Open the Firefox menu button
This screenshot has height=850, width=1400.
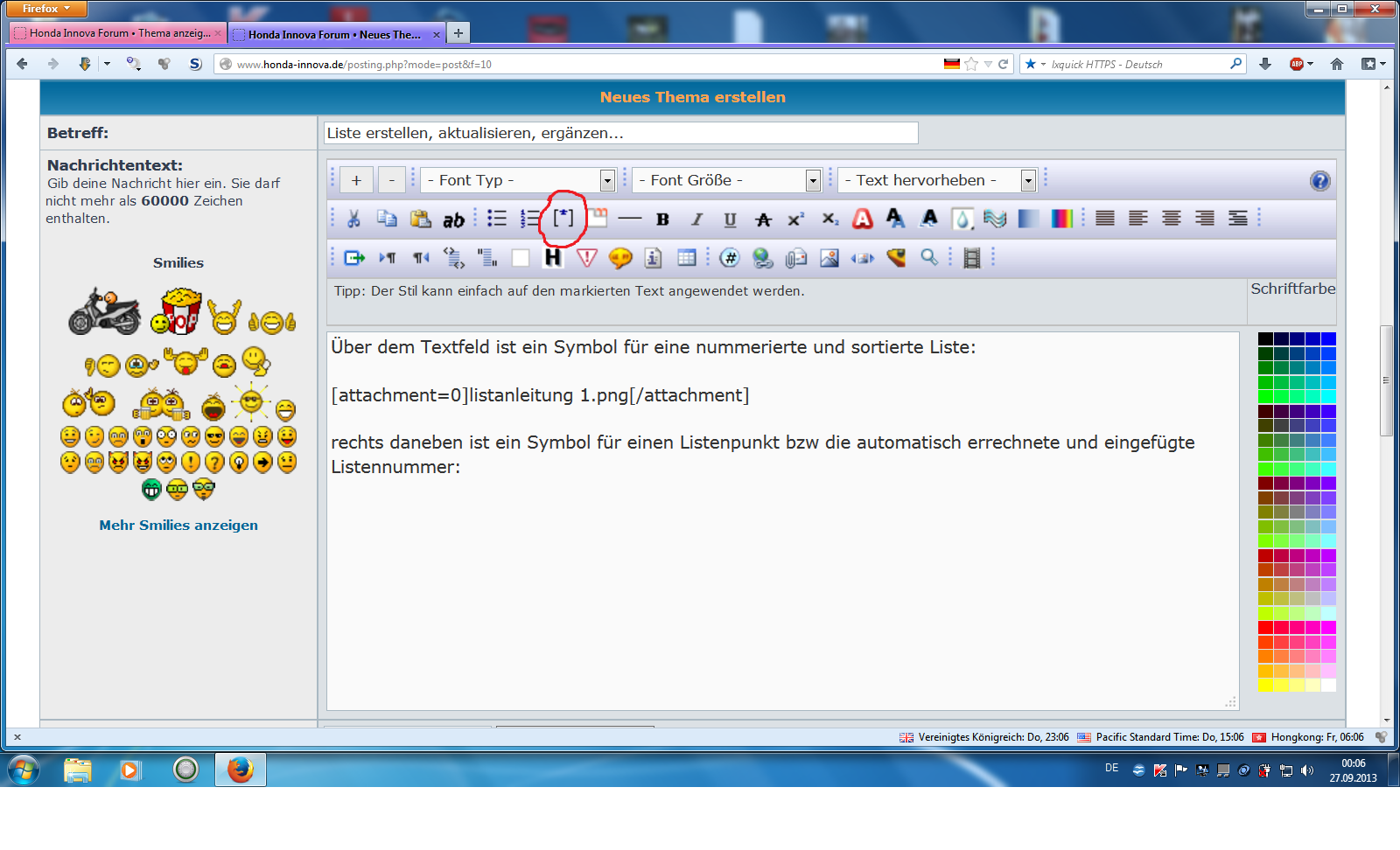pos(46,9)
